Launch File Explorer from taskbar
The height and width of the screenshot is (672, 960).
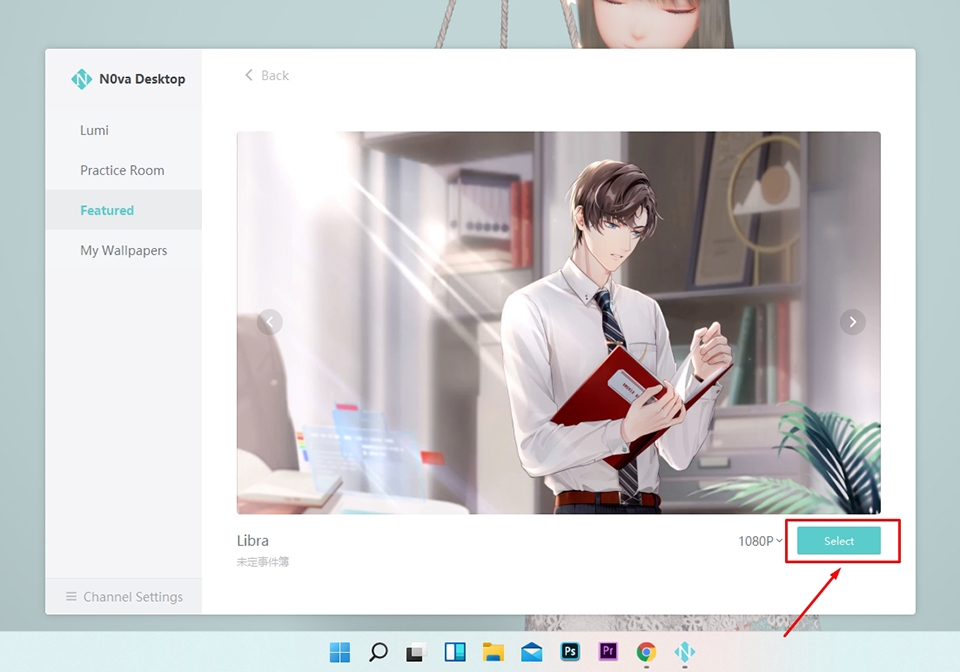click(x=493, y=652)
